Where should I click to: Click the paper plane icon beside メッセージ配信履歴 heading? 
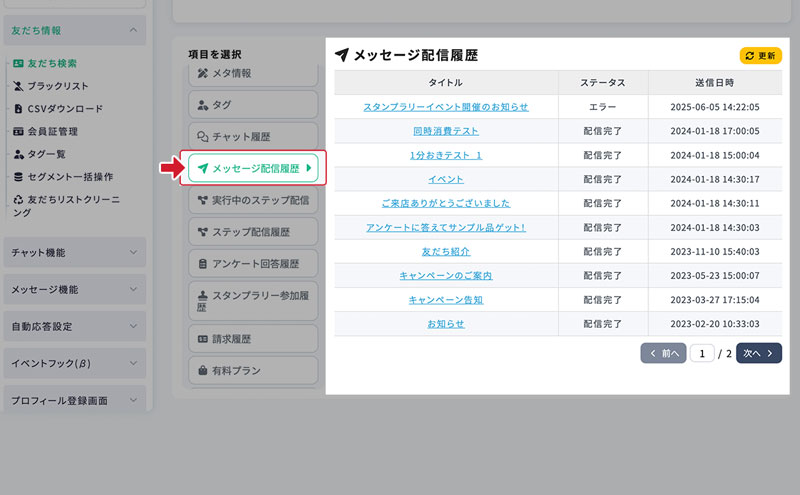point(342,55)
